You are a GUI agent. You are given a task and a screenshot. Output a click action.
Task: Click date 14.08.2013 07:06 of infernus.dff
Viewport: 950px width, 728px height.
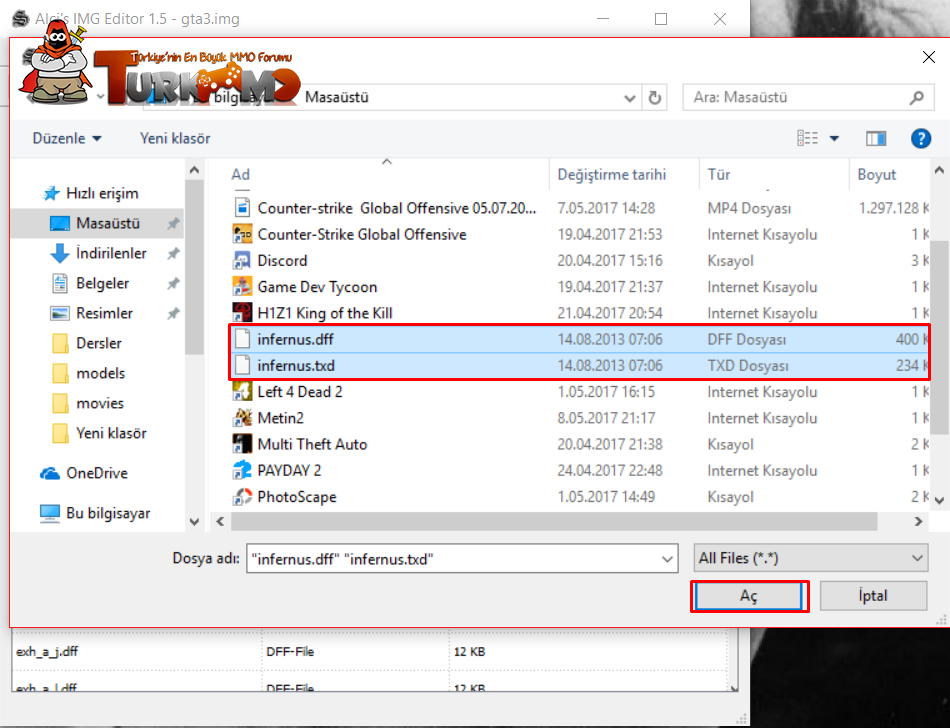[610, 339]
